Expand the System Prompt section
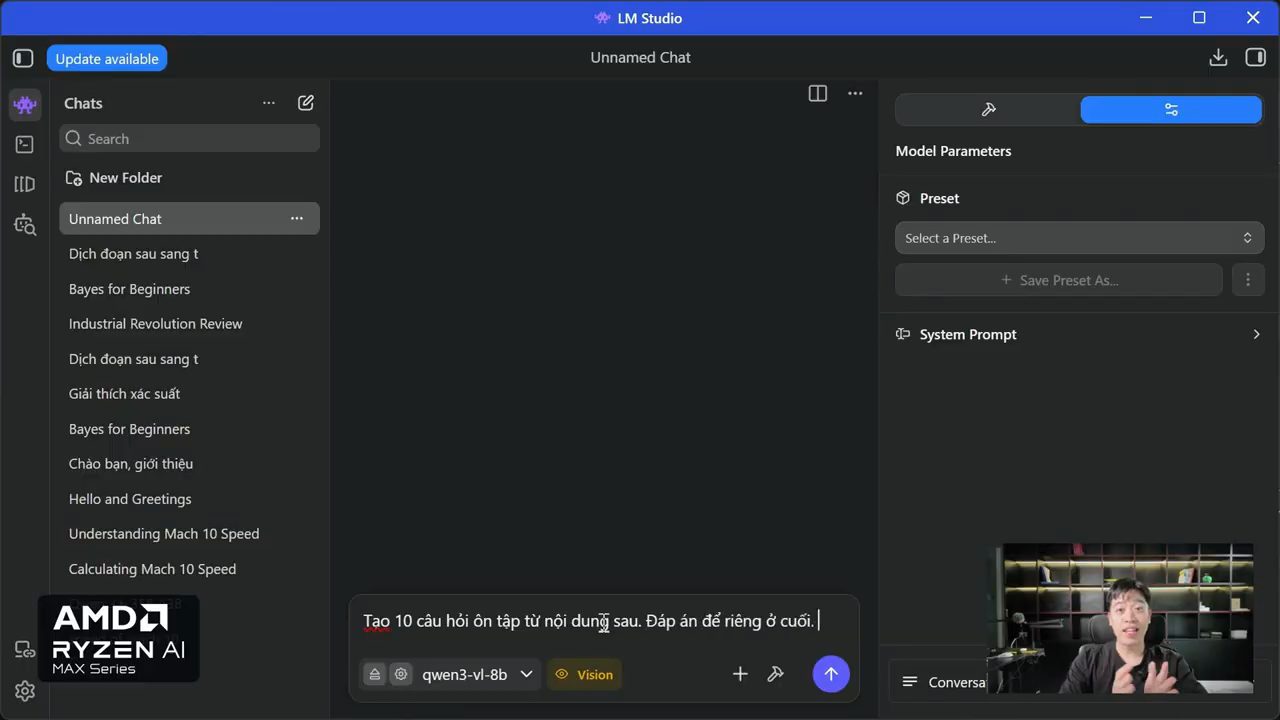The image size is (1280, 720). point(1079,334)
